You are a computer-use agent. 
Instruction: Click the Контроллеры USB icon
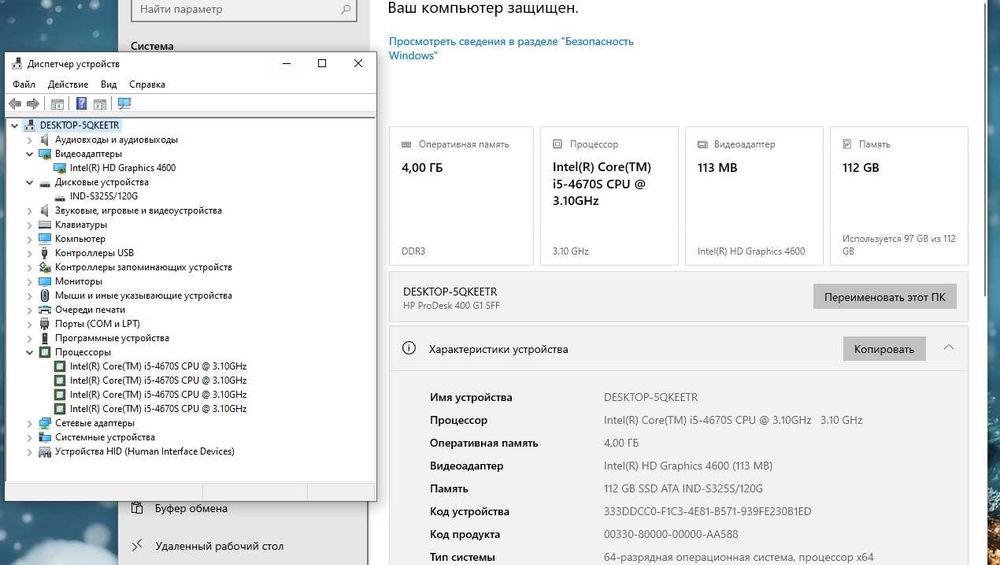tap(45, 253)
